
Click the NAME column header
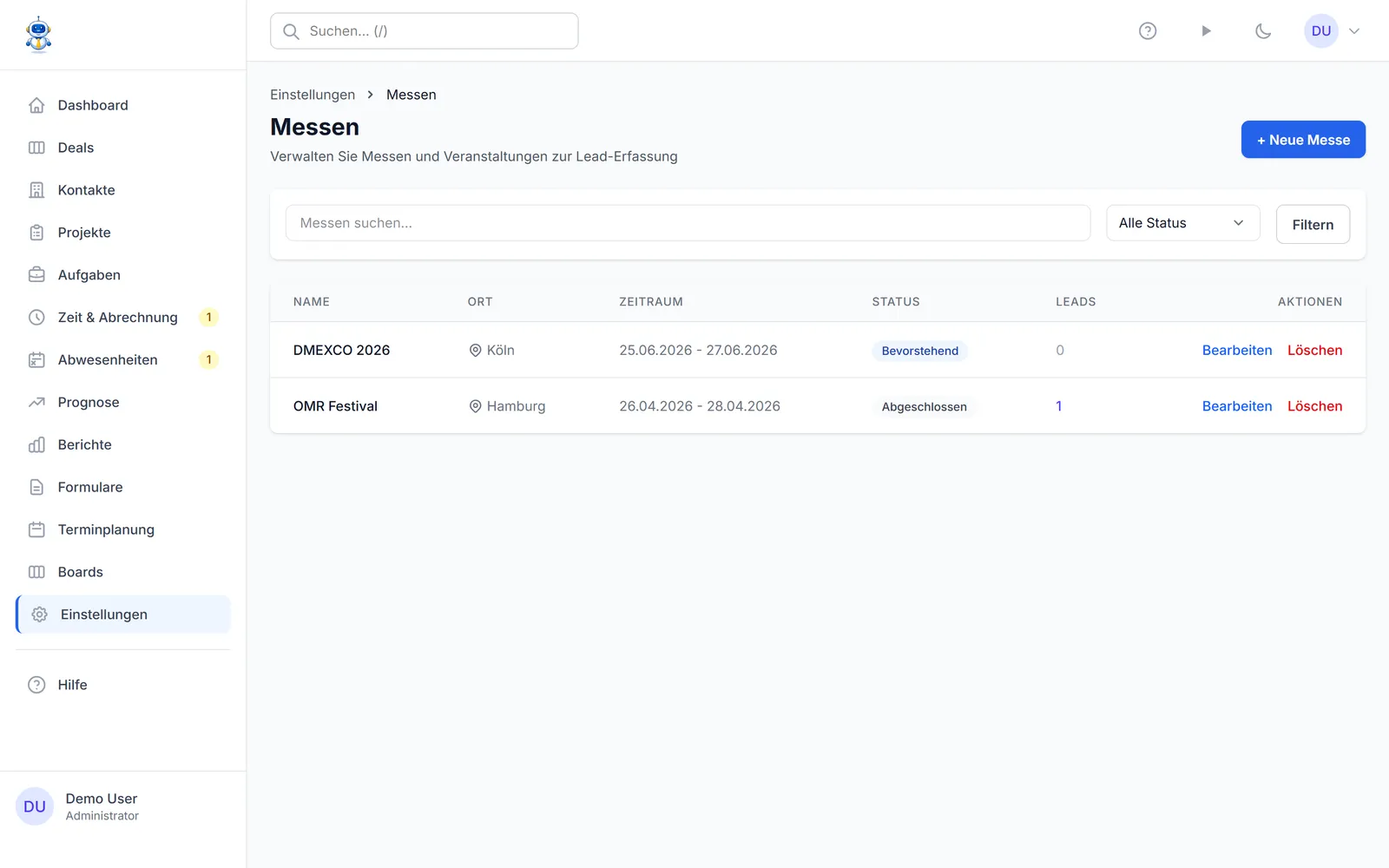click(312, 302)
